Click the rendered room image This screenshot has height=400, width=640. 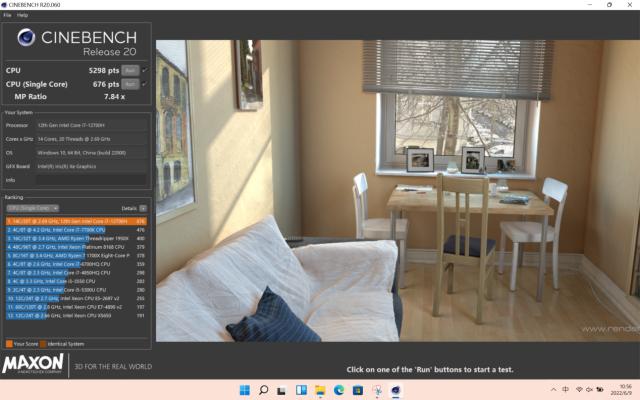coord(398,191)
